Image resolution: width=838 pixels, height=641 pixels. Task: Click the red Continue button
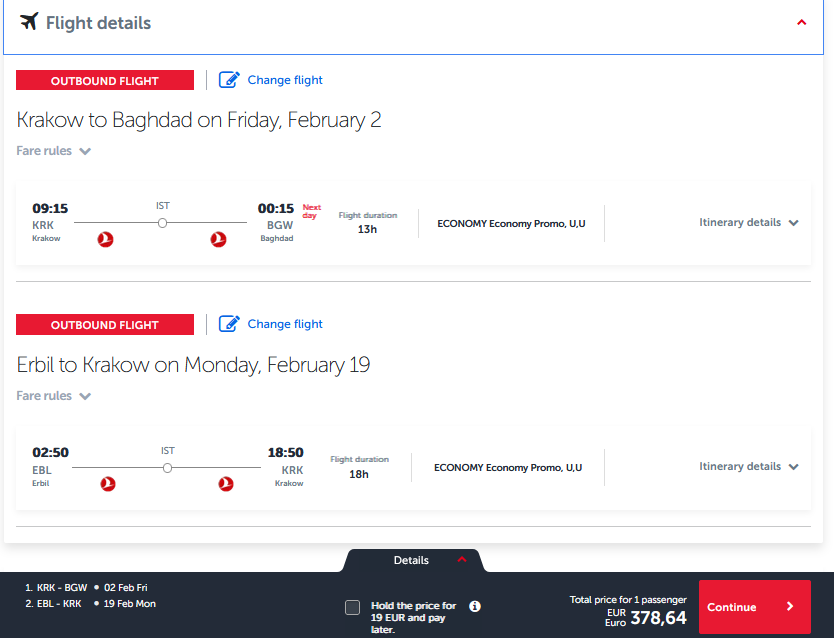[x=754, y=607]
